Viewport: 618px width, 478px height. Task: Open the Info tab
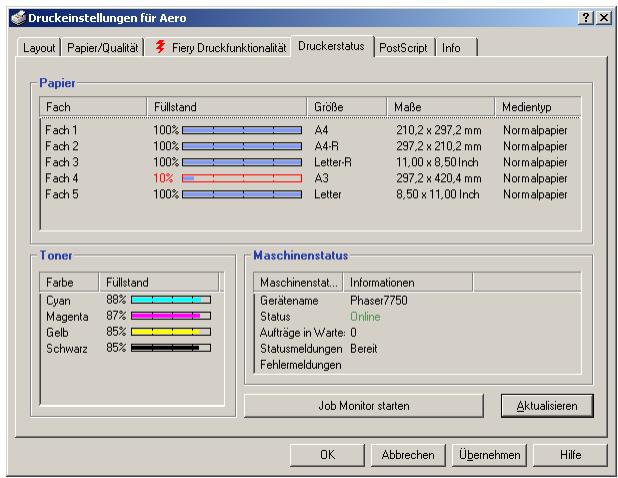(456, 48)
